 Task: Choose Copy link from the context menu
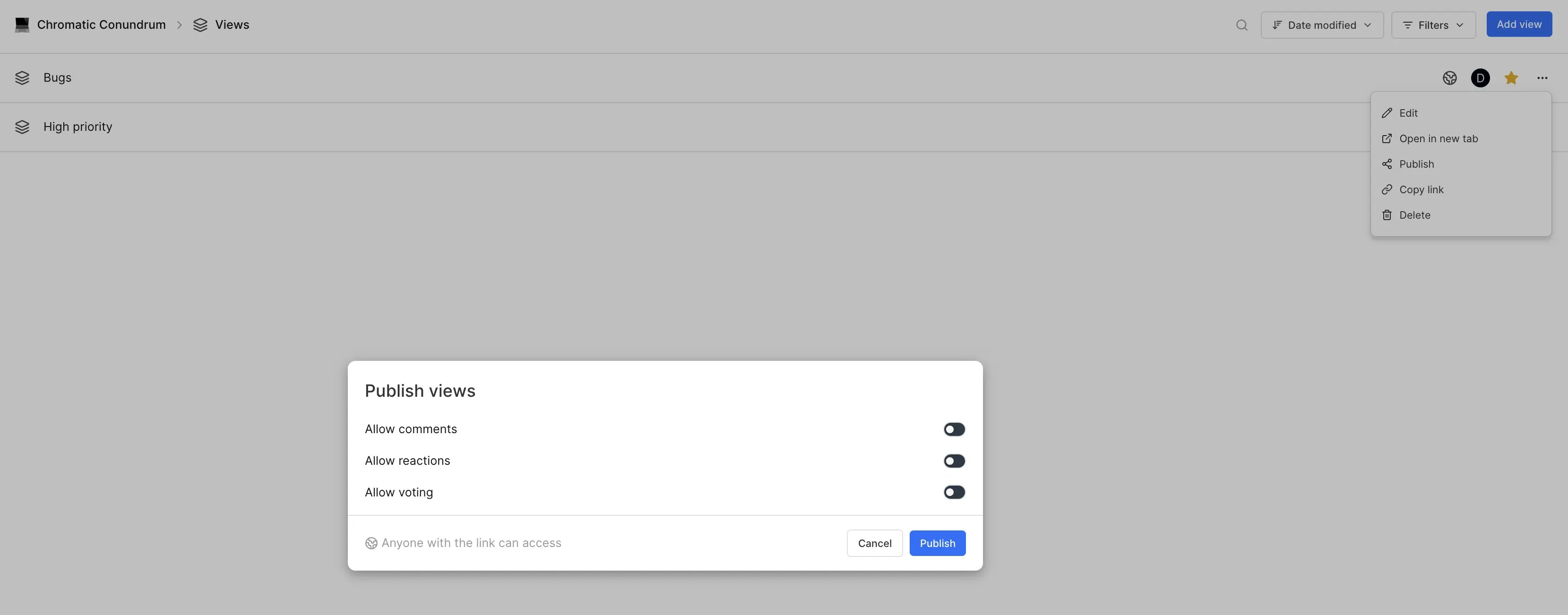pos(1421,189)
